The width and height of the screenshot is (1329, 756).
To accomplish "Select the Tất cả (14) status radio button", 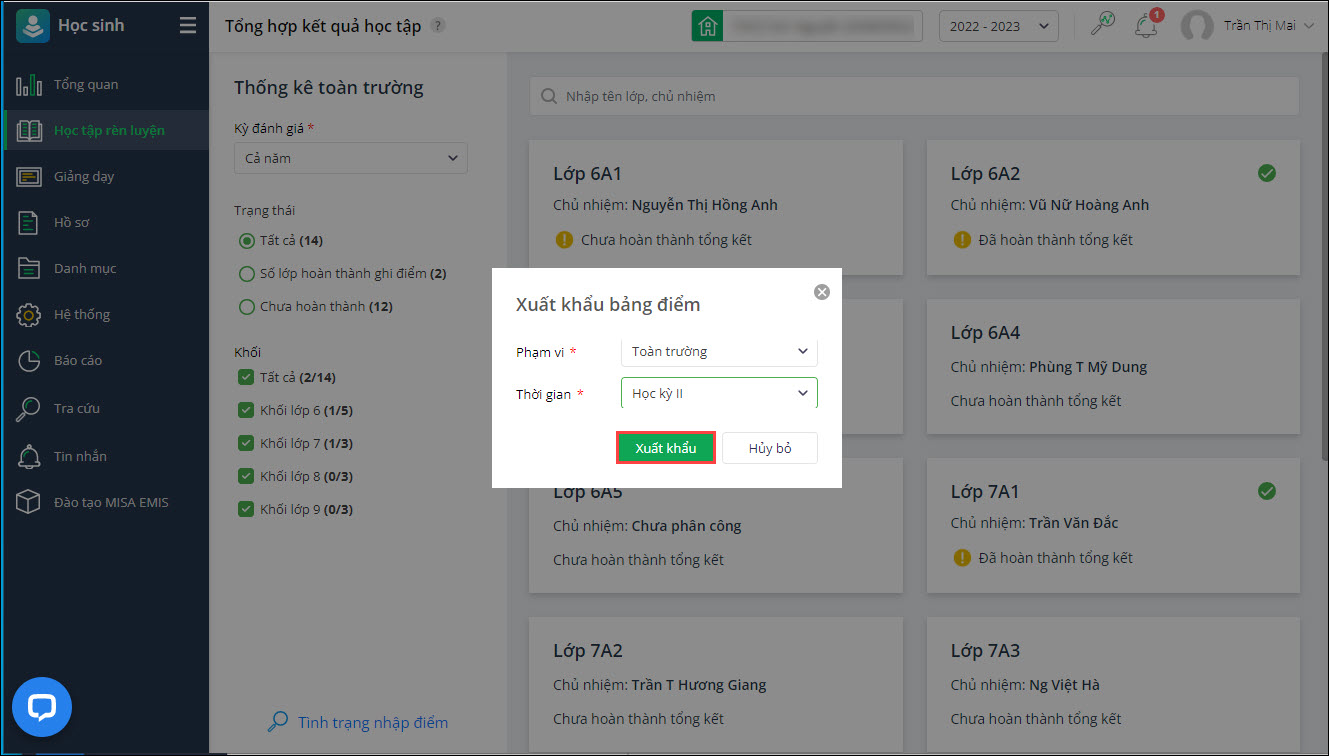I will (x=246, y=241).
